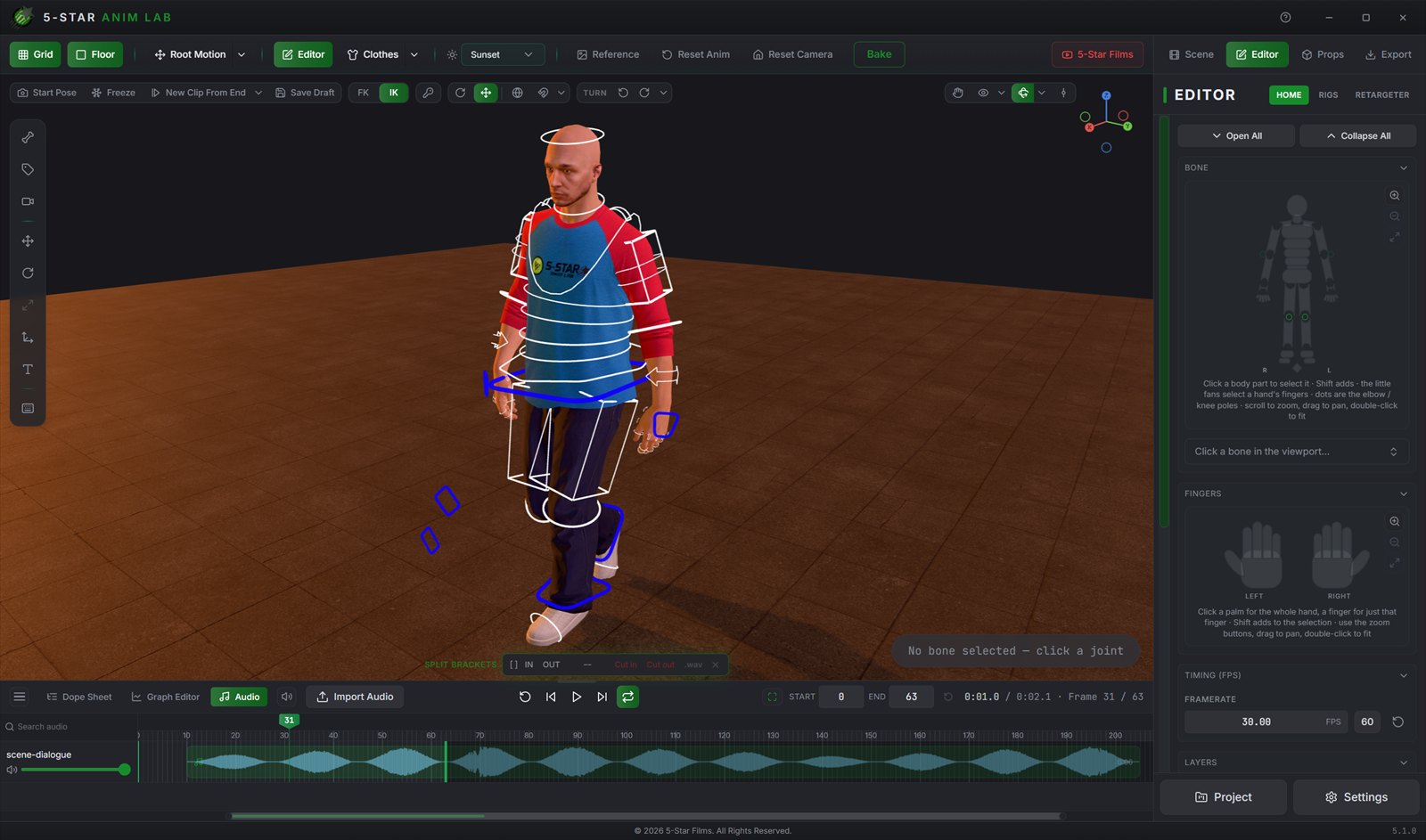1426x840 pixels.
Task: Toggle the Grid display
Action: tap(36, 54)
